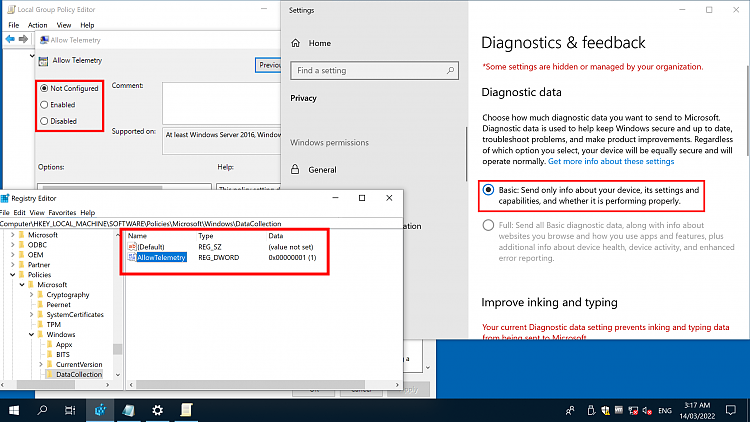Click the registry tree vertical scrollbar thumb

(x=117, y=349)
